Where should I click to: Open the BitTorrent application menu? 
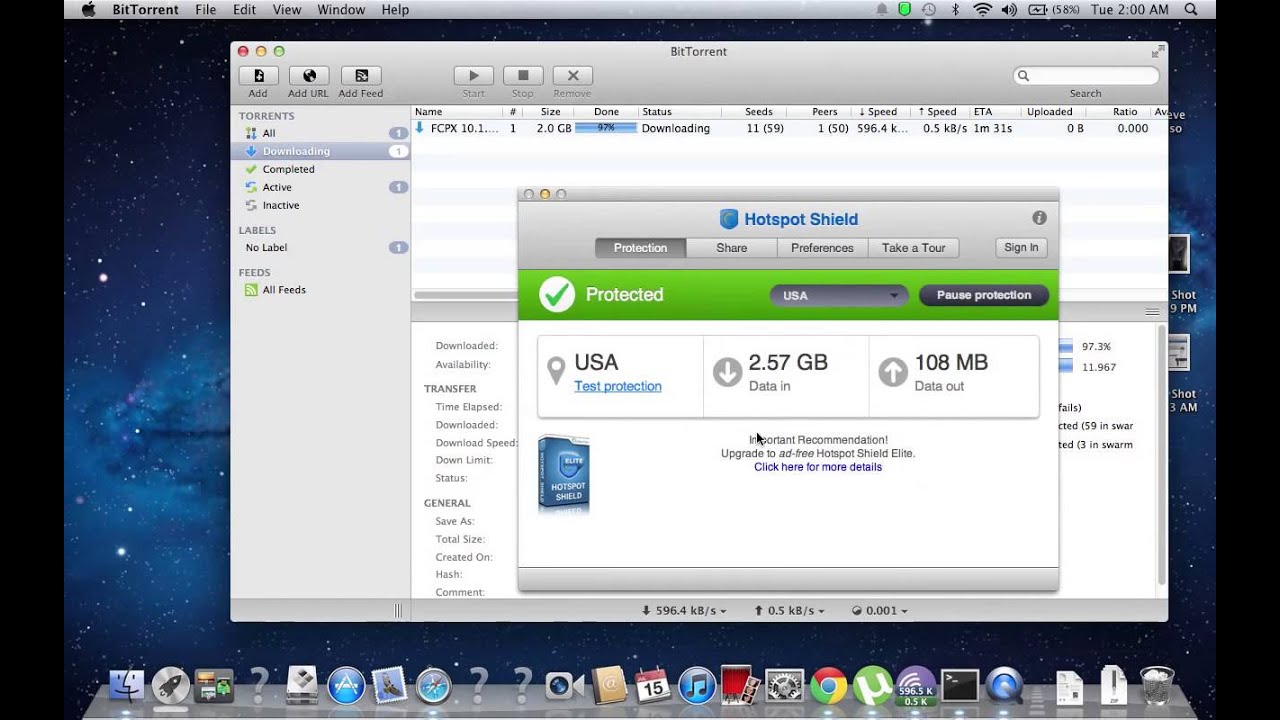(x=146, y=10)
